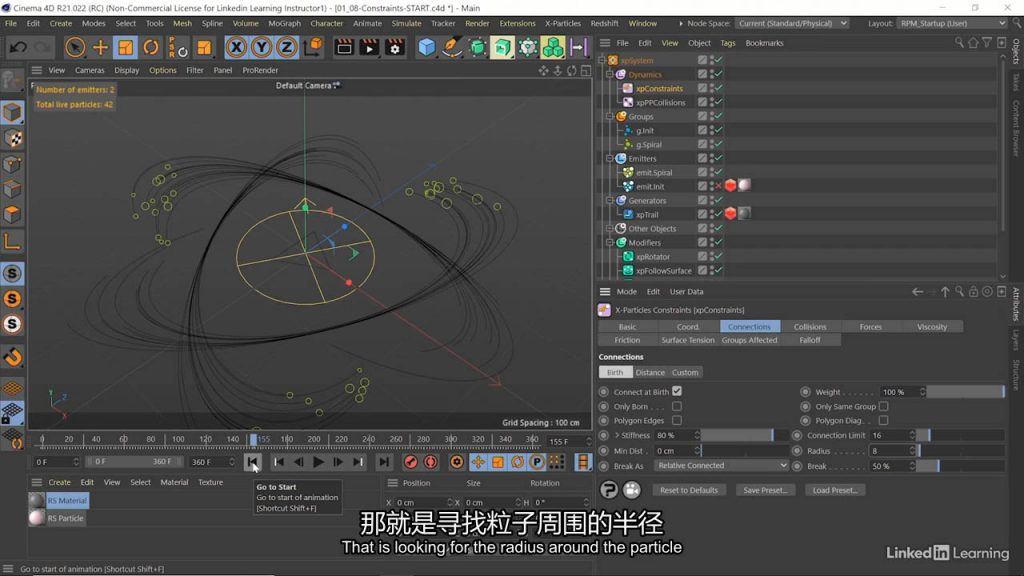The height and width of the screenshot is (576, 1024).
Task: Open Edit Render Settings icon
Action: (x=394, y=47)
